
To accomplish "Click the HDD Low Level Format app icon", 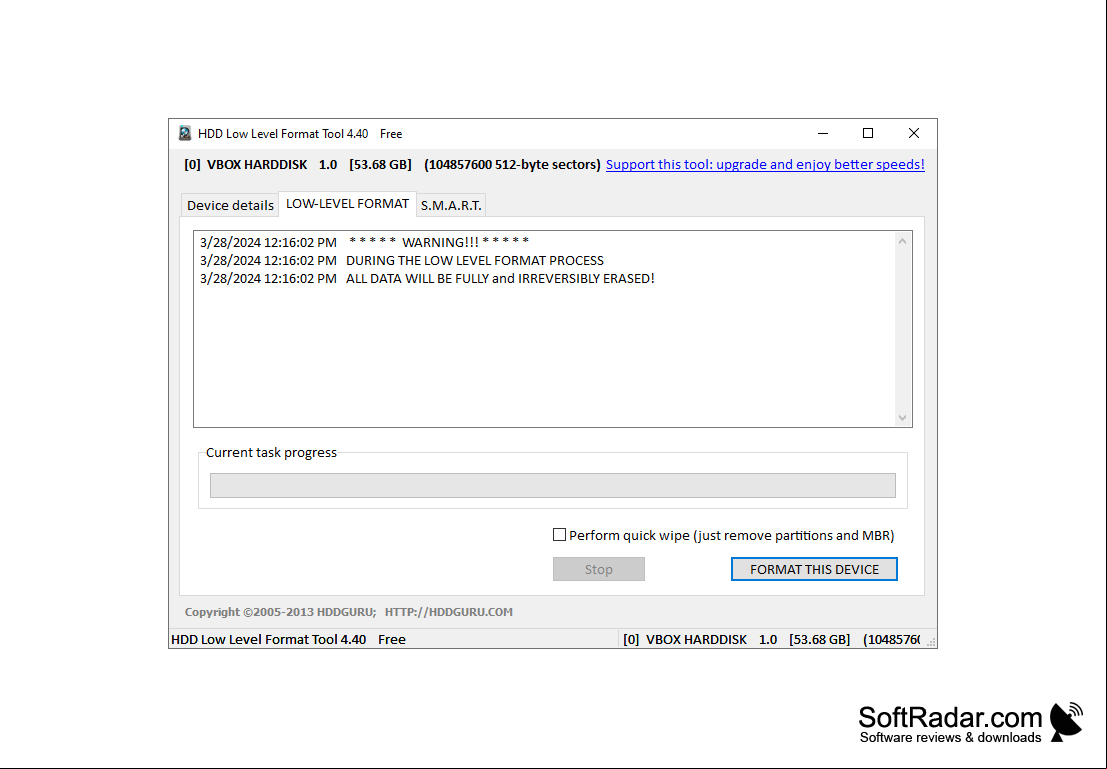I will pyautogui.click(x=185, y=133).
